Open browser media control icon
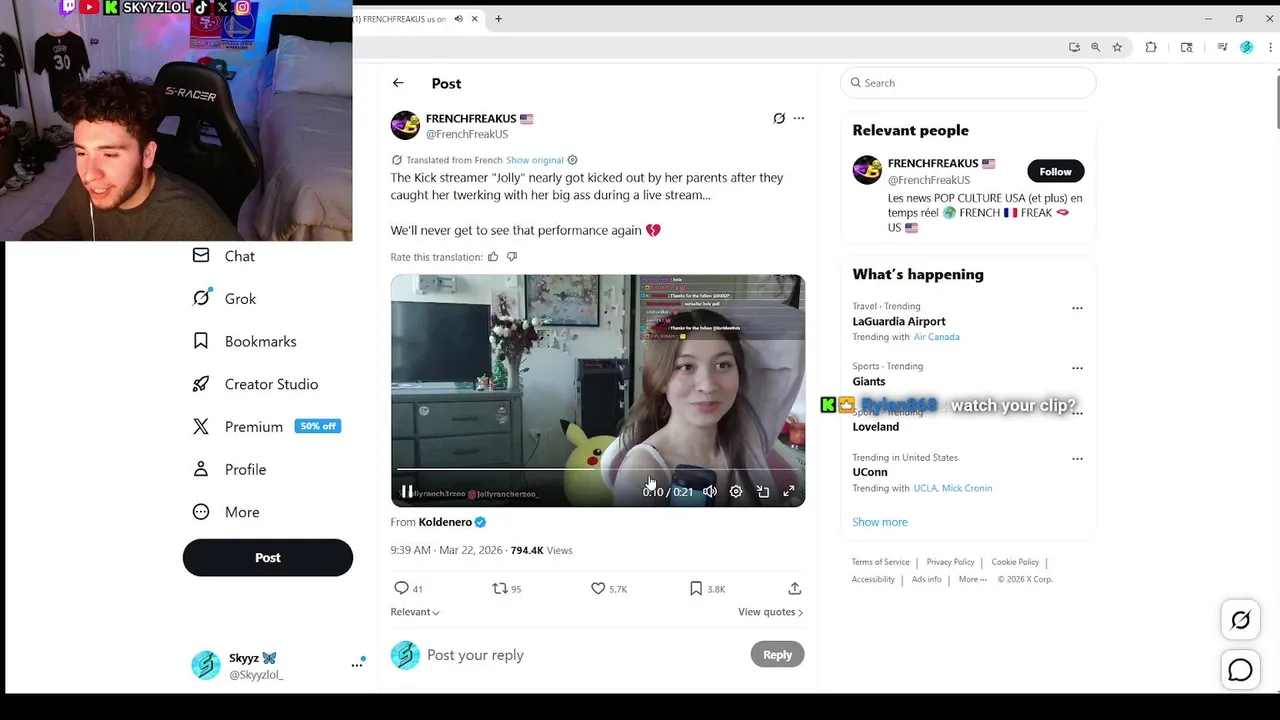The height and width of the screenshot is (720, 1280). tap(1222, 47)
